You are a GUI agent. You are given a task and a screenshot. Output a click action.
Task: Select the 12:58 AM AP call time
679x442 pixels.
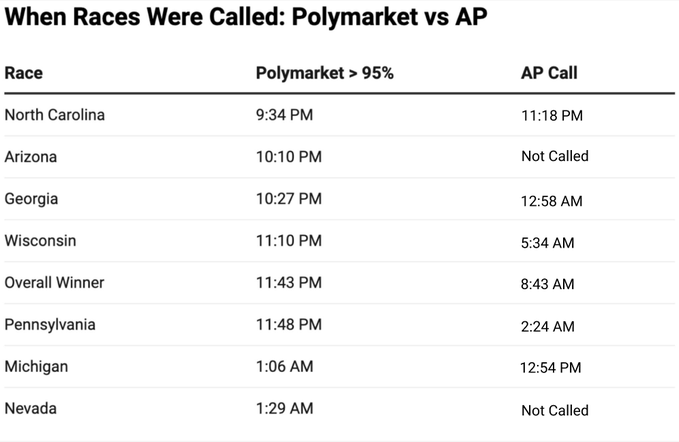click(552, 201)
